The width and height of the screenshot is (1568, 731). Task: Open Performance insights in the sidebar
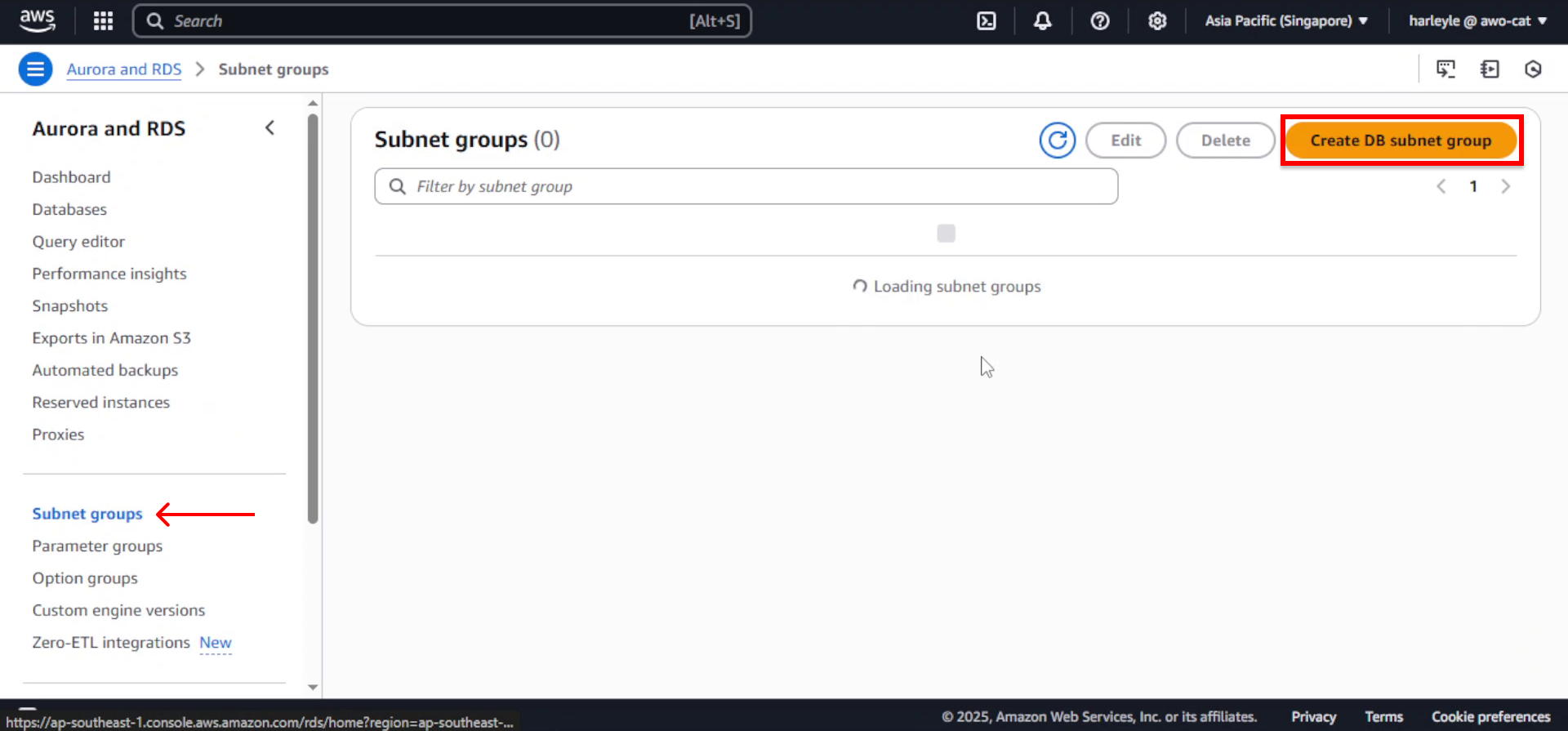(109, 274)
